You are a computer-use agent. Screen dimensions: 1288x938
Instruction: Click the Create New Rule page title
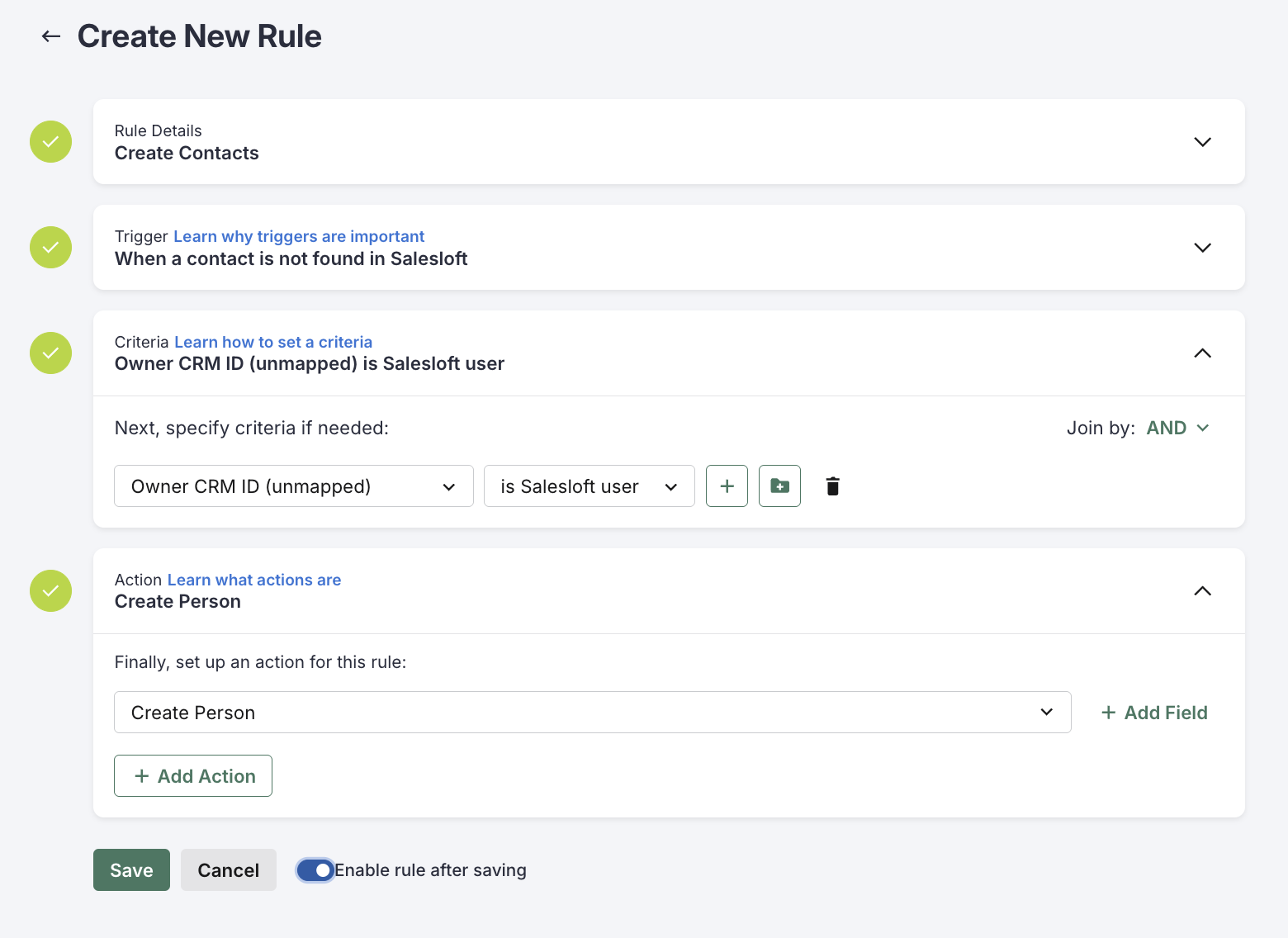200,36
